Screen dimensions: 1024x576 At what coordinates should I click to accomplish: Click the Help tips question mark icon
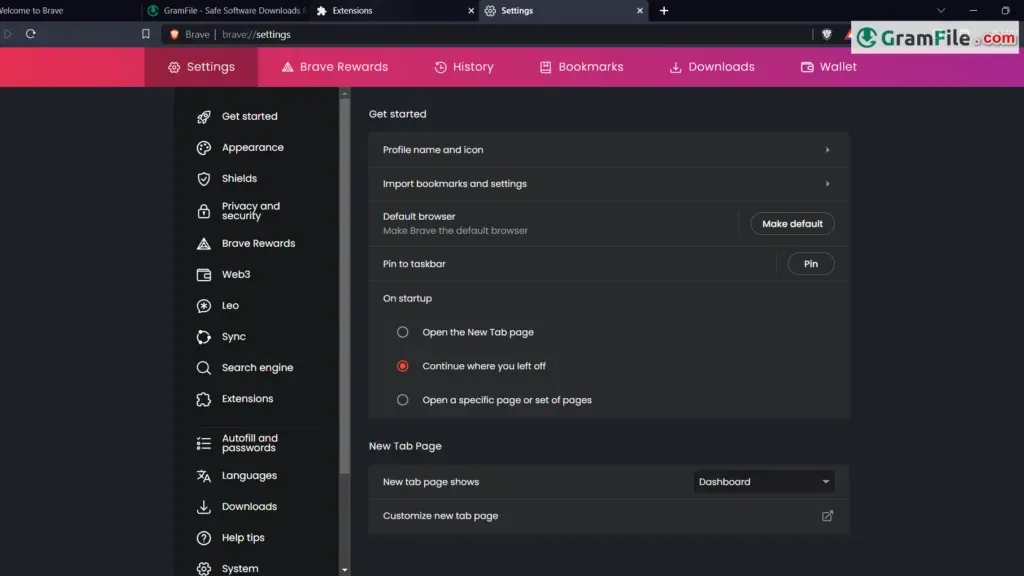(204, 537)
